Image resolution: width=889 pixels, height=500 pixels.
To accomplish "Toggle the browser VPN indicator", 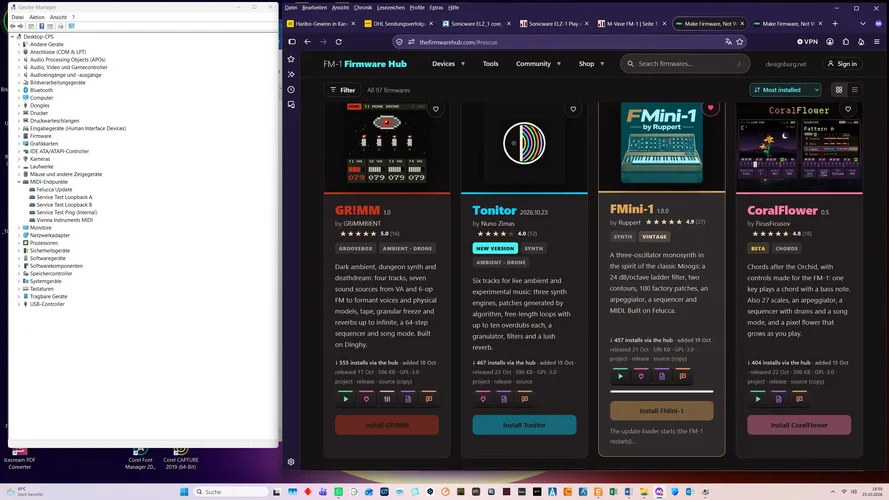I will 807,41.
